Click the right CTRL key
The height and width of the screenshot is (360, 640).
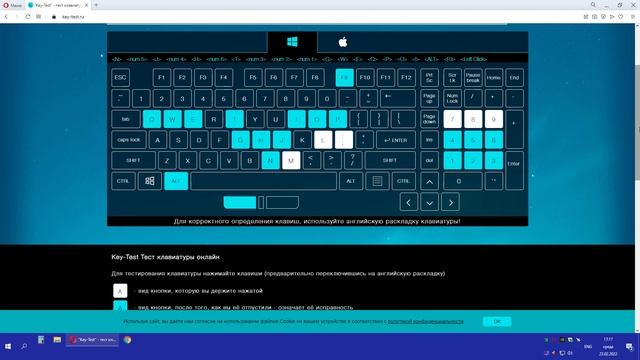click(x=404, y=181)
